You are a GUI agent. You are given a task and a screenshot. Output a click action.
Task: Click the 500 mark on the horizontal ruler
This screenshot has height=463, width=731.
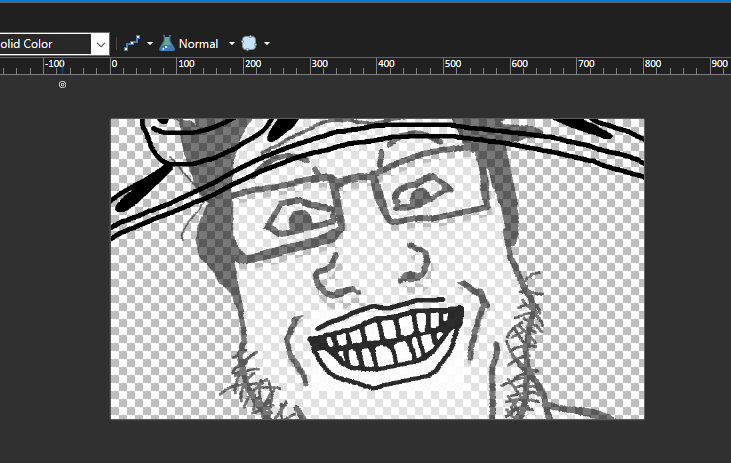click(x=453, y=65)
